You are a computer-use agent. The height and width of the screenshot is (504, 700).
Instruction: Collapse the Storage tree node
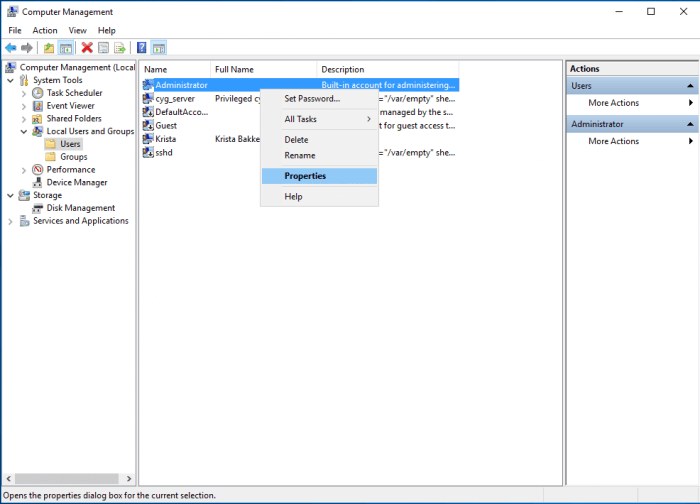pos(11,196)
